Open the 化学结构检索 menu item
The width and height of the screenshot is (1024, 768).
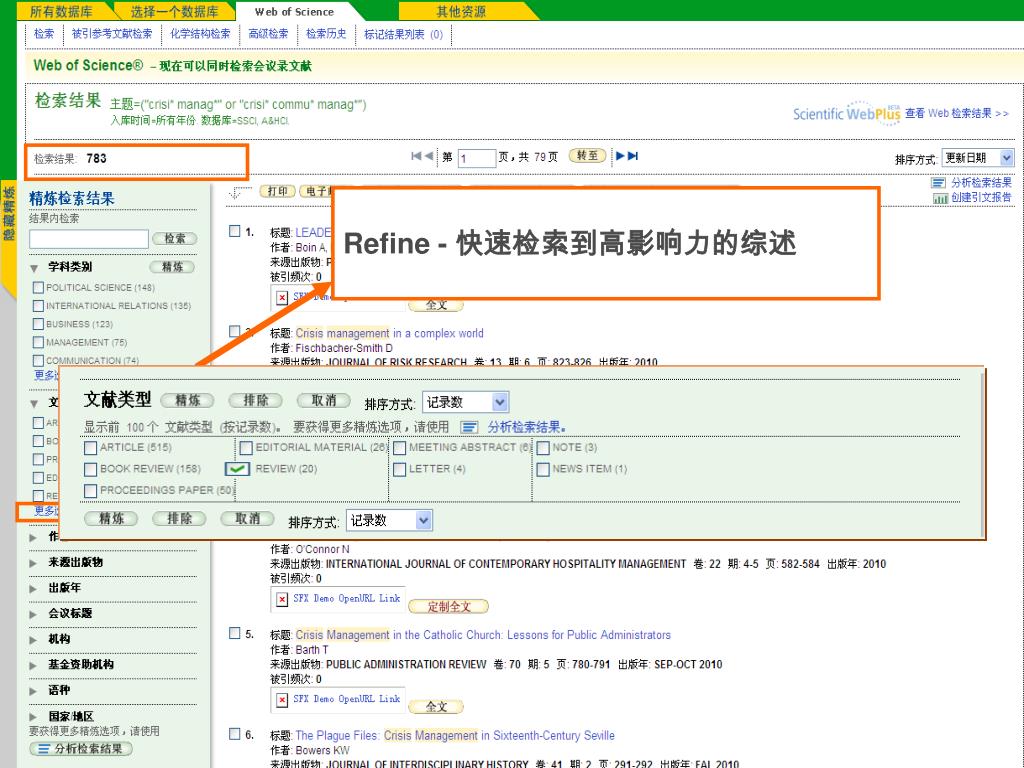pyautogui.click(x=200, y=34)
